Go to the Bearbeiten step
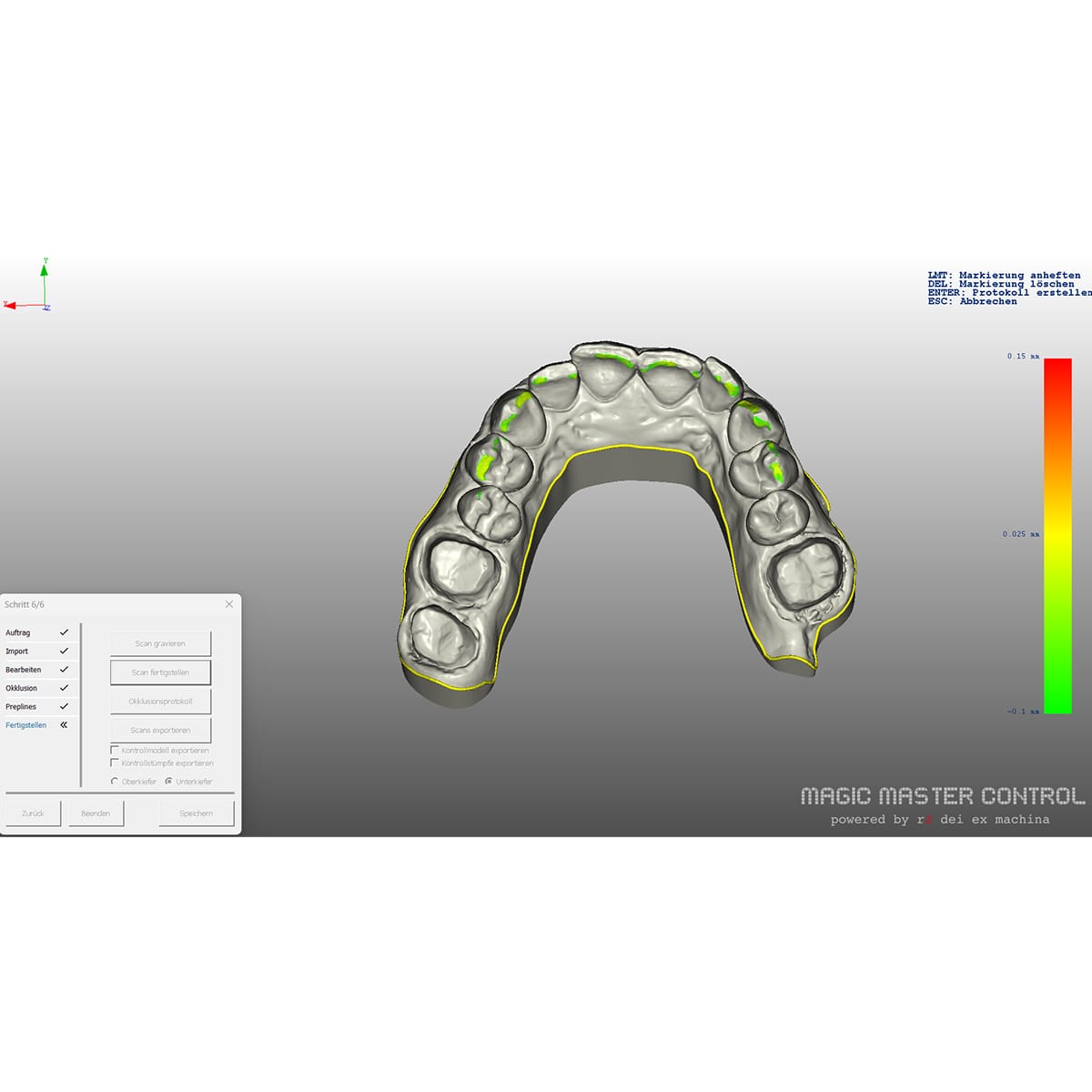 (24, 670)
